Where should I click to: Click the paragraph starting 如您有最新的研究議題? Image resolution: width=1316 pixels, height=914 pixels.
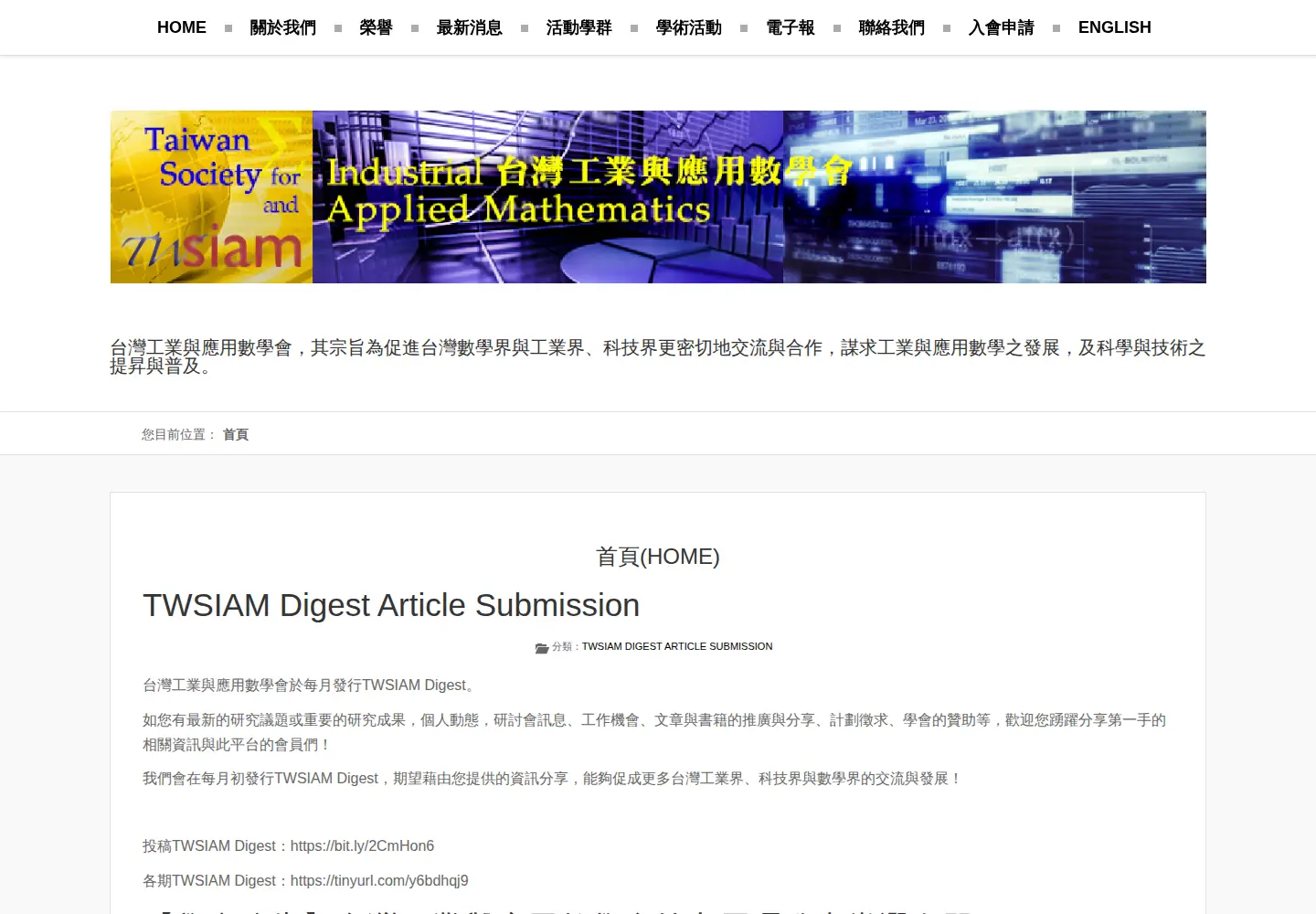point(654,732)
